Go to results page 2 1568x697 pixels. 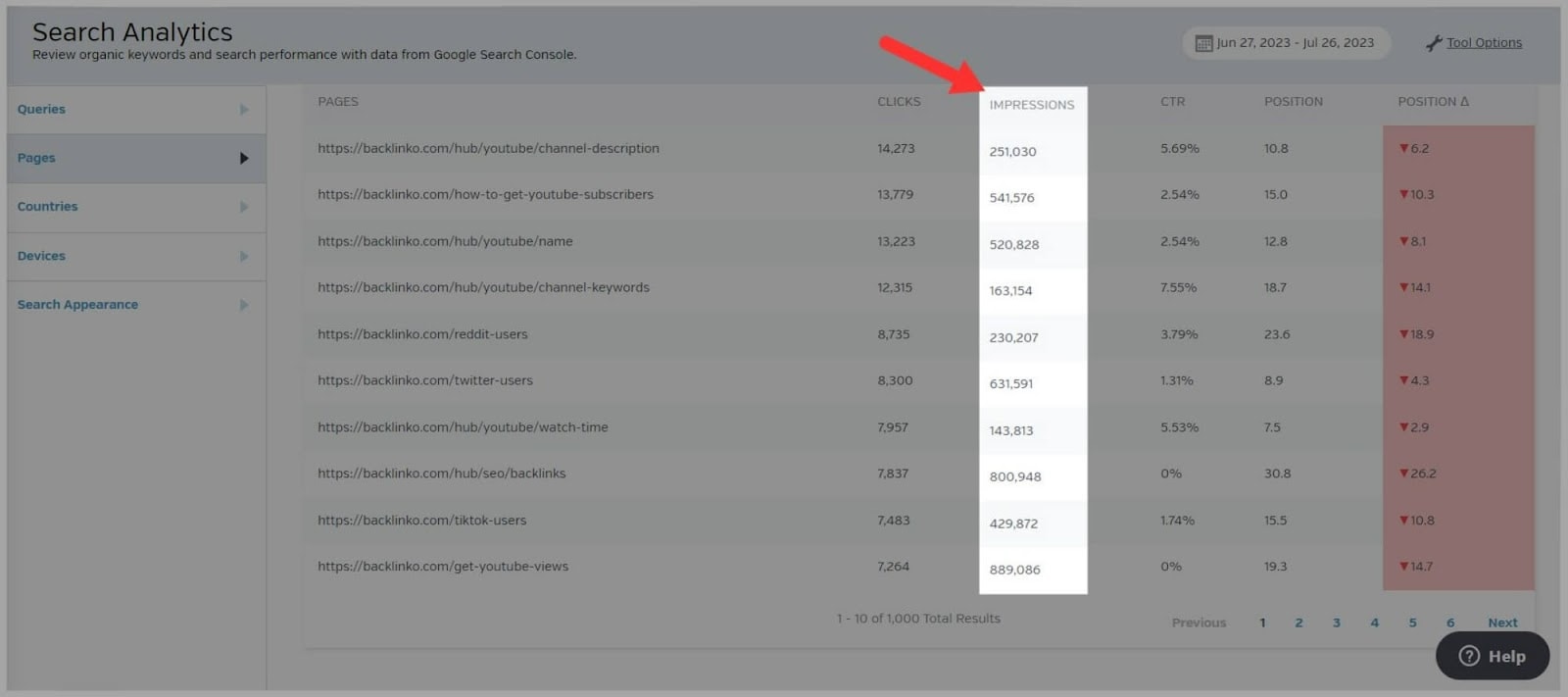pos(1298,622)
